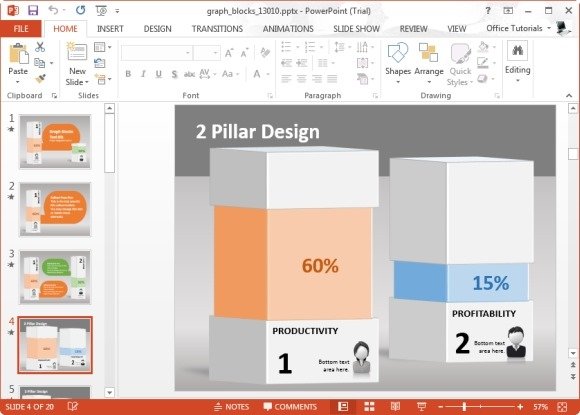Toggle Italic formatting
The image size is (580, 415).
(x=143, y=74)
